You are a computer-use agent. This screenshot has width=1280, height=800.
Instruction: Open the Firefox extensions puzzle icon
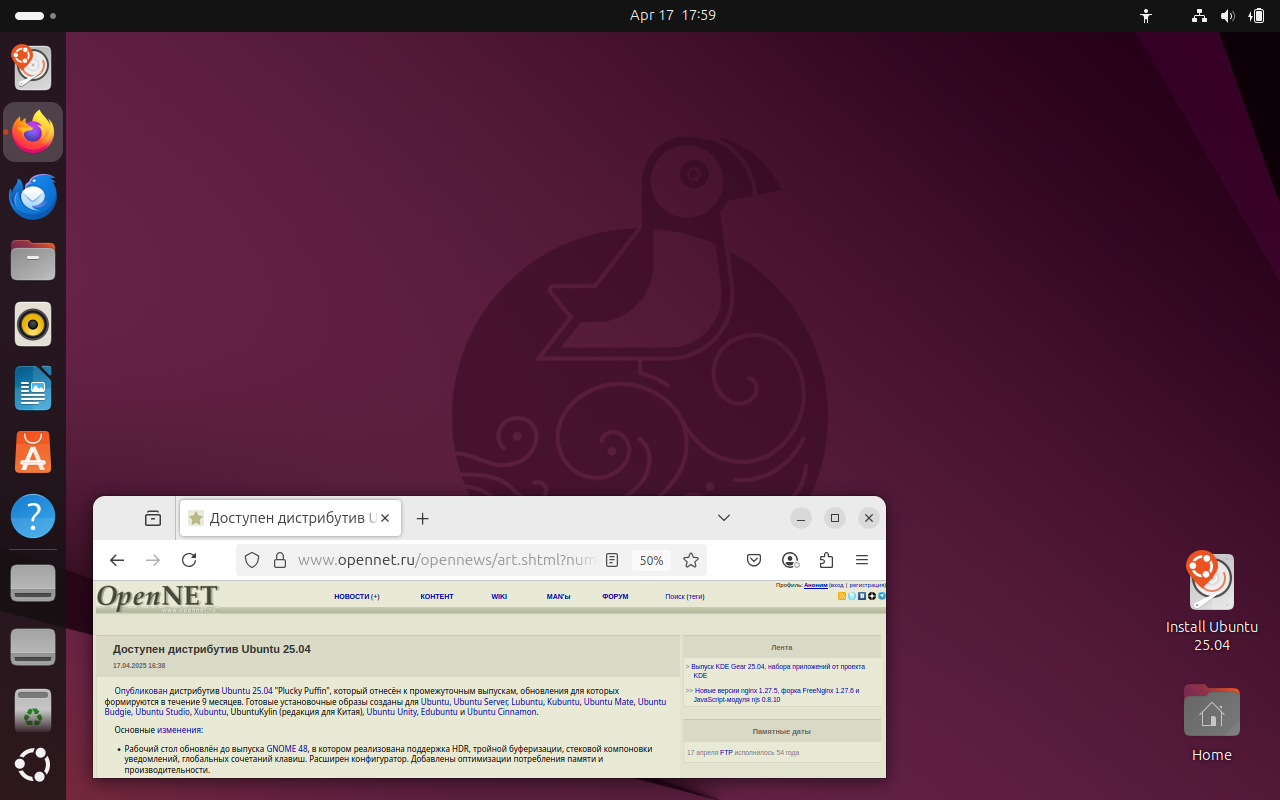826,560
